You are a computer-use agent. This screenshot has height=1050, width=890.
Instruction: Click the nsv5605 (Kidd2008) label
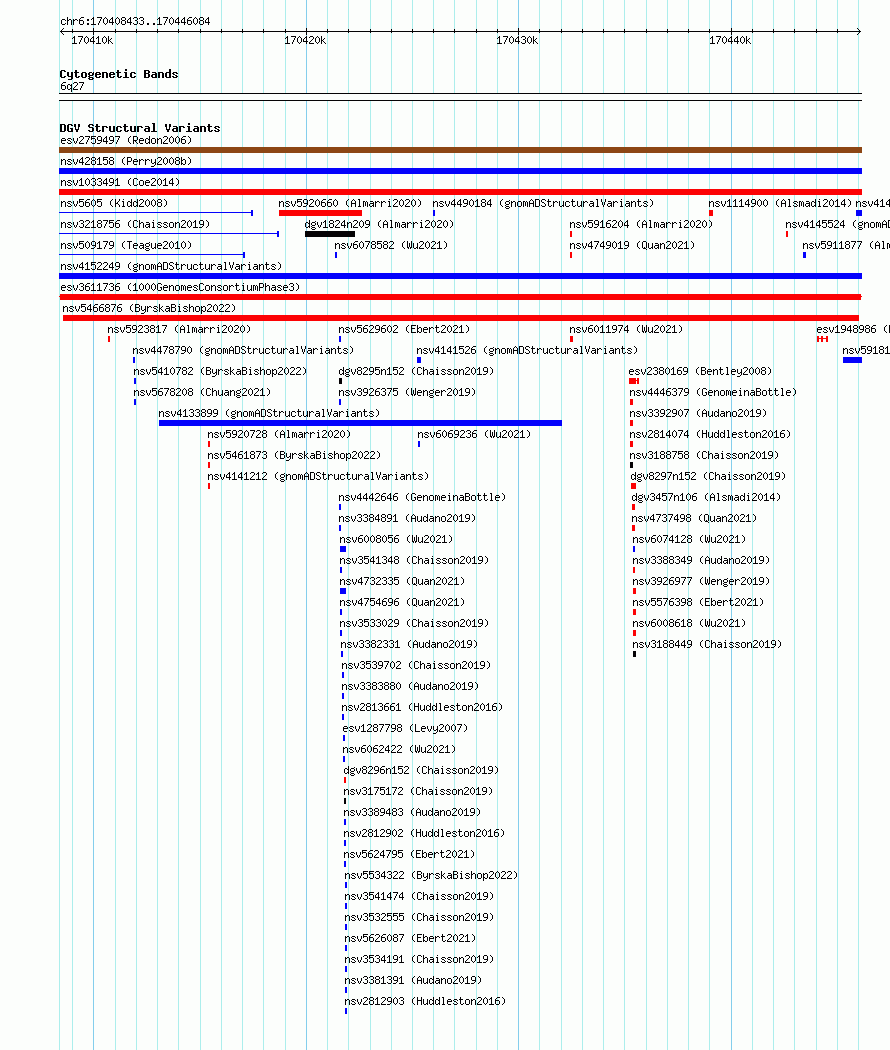pyautogui.click(x=114, y=203)
